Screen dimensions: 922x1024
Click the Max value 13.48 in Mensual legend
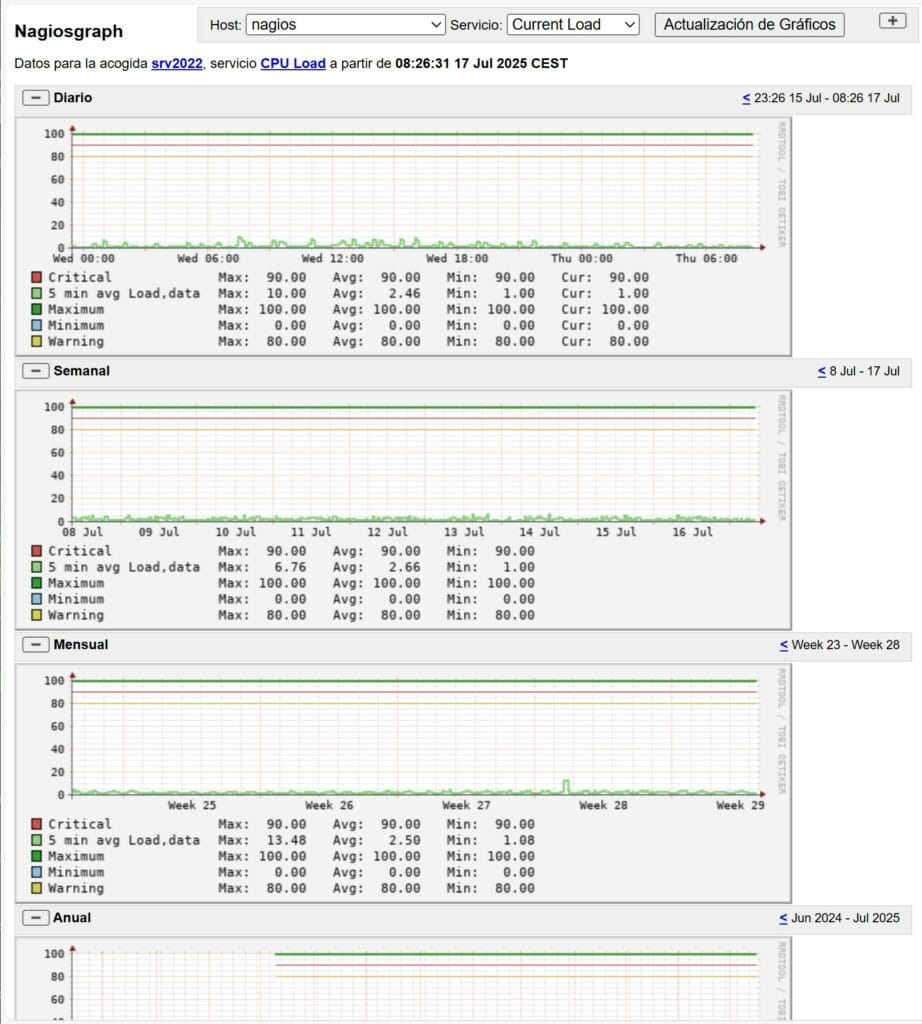(286, 840)
